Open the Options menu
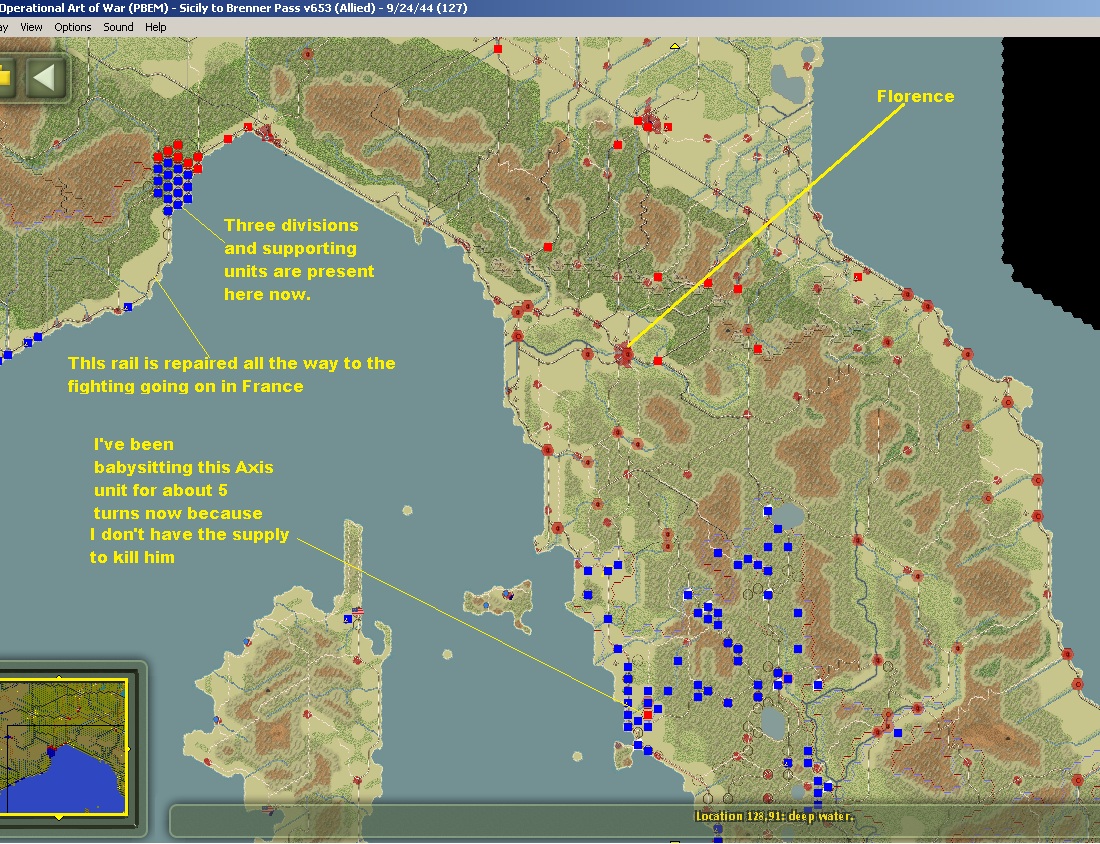Image resolution: width=1100 pixels, height=844 pixels. tap(72, 27)
